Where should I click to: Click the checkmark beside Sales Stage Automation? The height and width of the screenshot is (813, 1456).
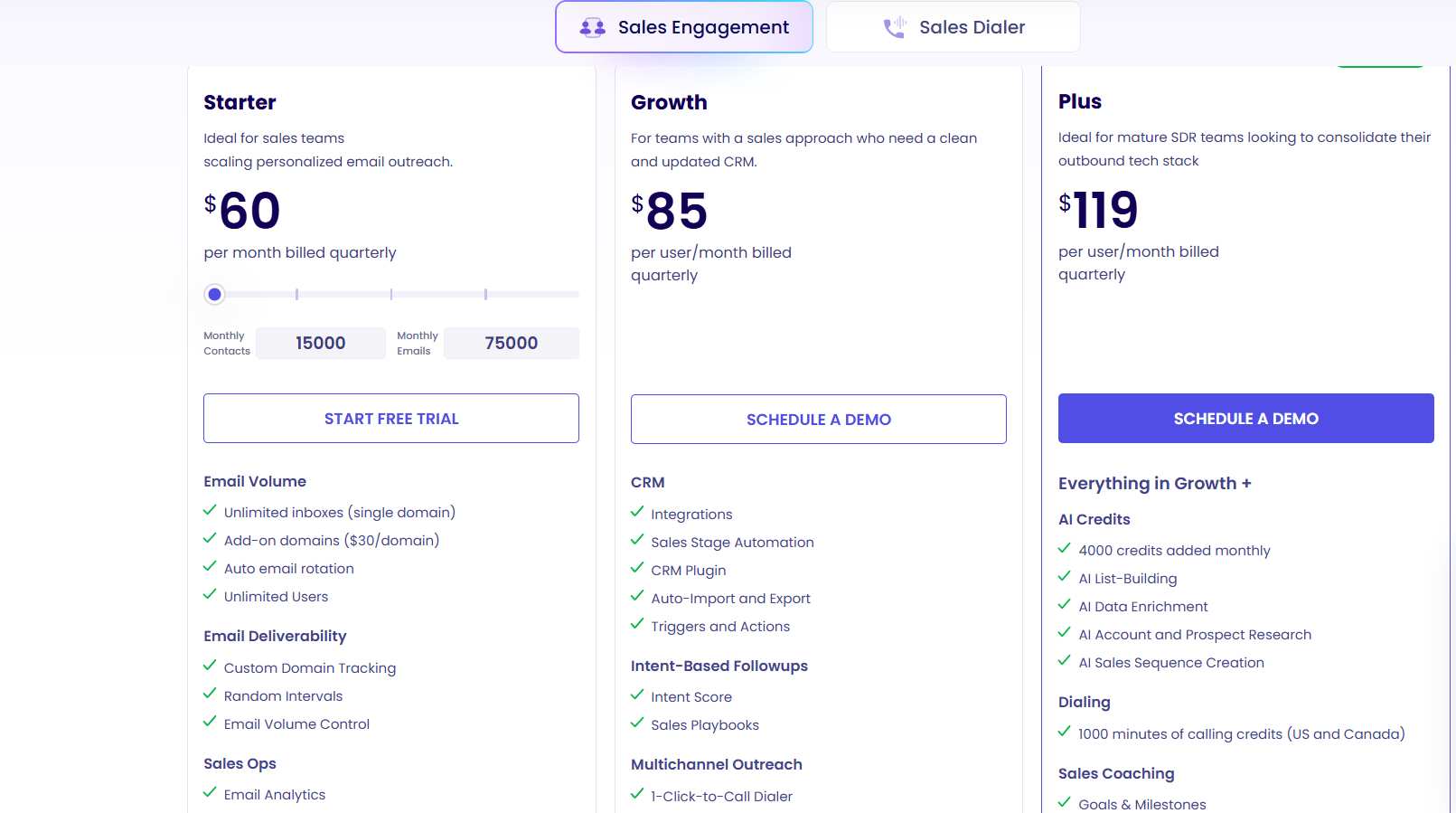pyautogui.click(x=637, y=540)
